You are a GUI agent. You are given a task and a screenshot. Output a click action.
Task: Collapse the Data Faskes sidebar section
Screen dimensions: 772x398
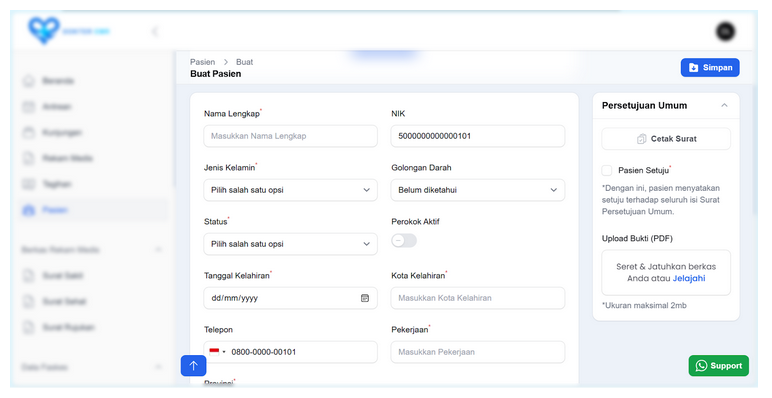(158, 367)
